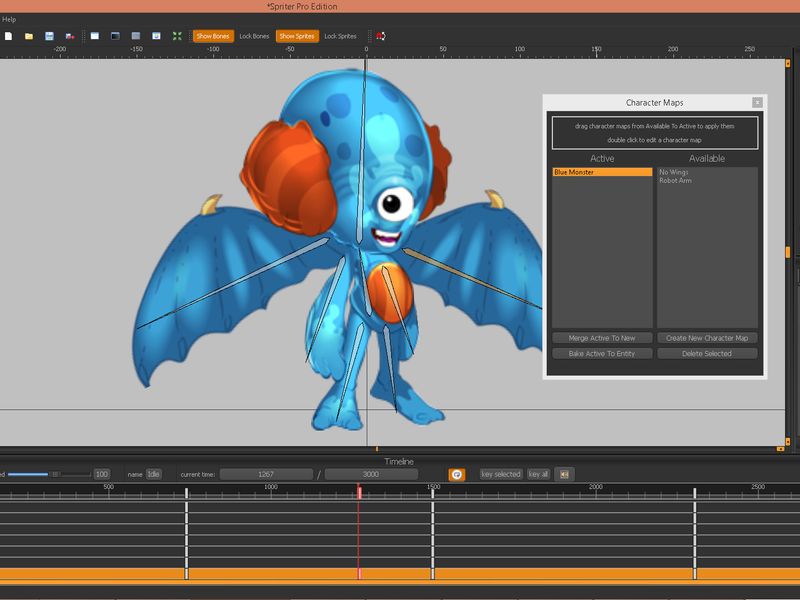Select No Wings in the Available list
This screenshot has height=600, width=800.
coord(673,172)
